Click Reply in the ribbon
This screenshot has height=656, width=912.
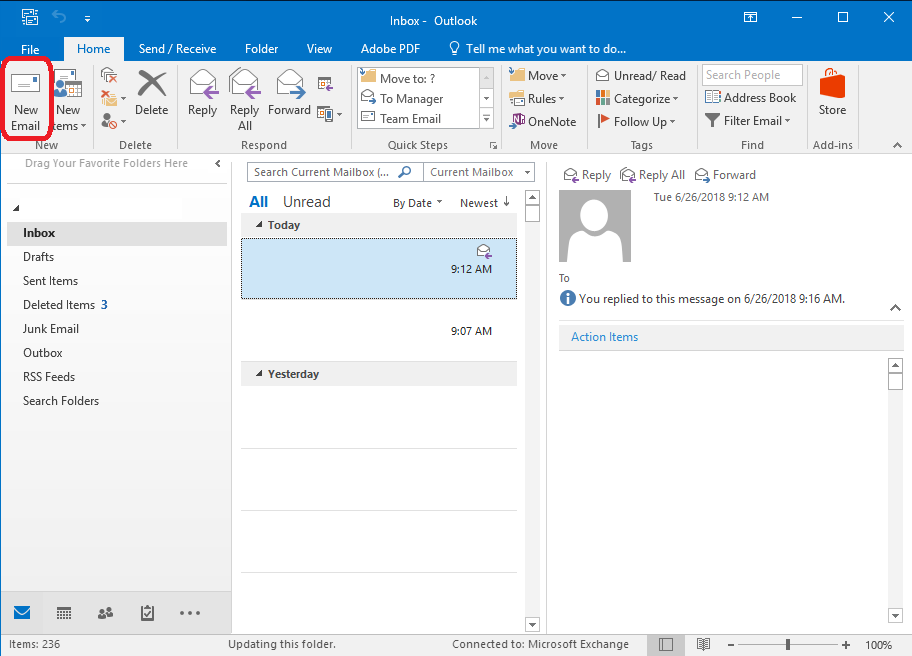pyautogui.click(x=202, y=93)
